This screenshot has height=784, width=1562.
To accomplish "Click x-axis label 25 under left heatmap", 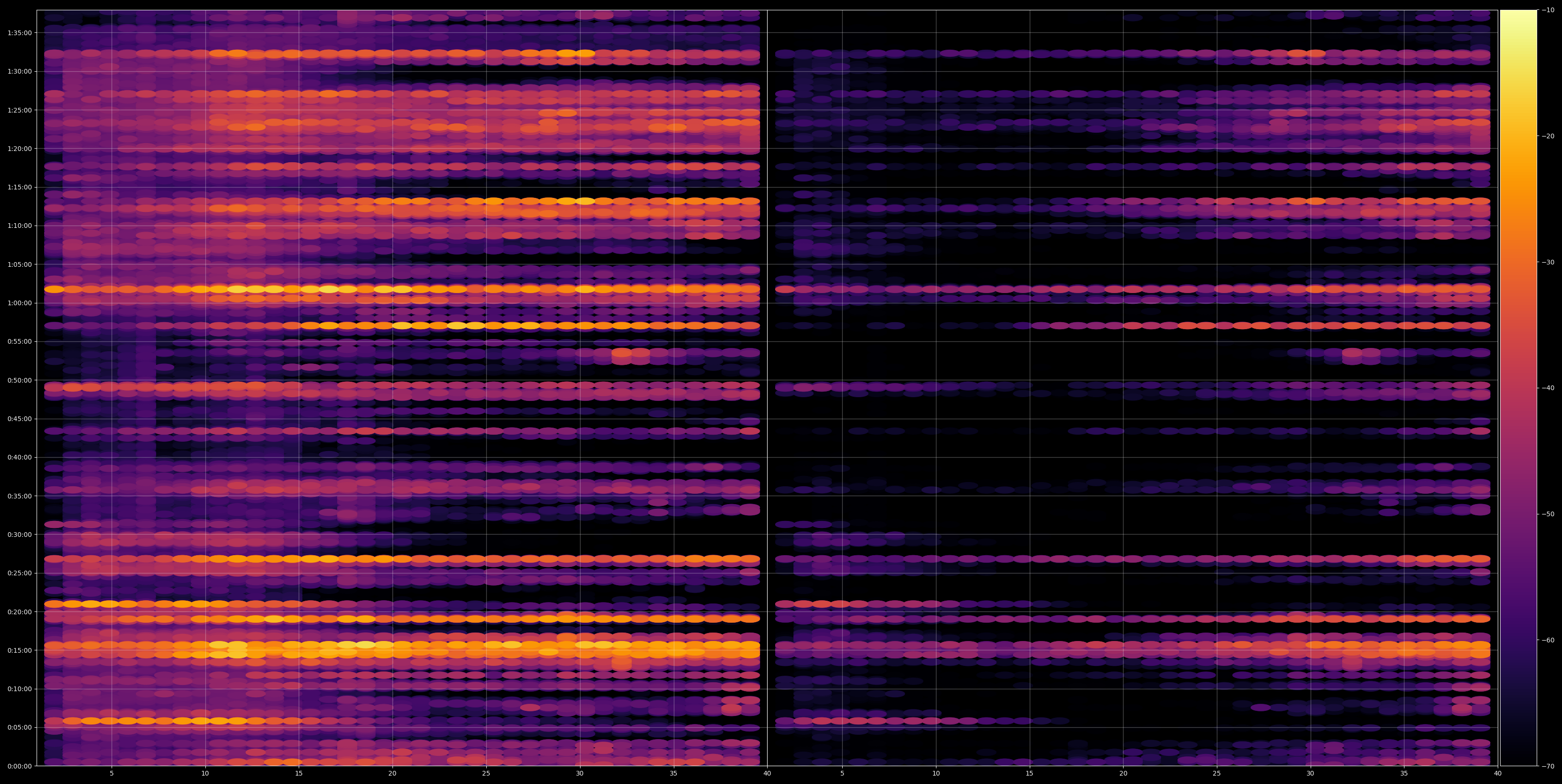I will pos(486,773).
